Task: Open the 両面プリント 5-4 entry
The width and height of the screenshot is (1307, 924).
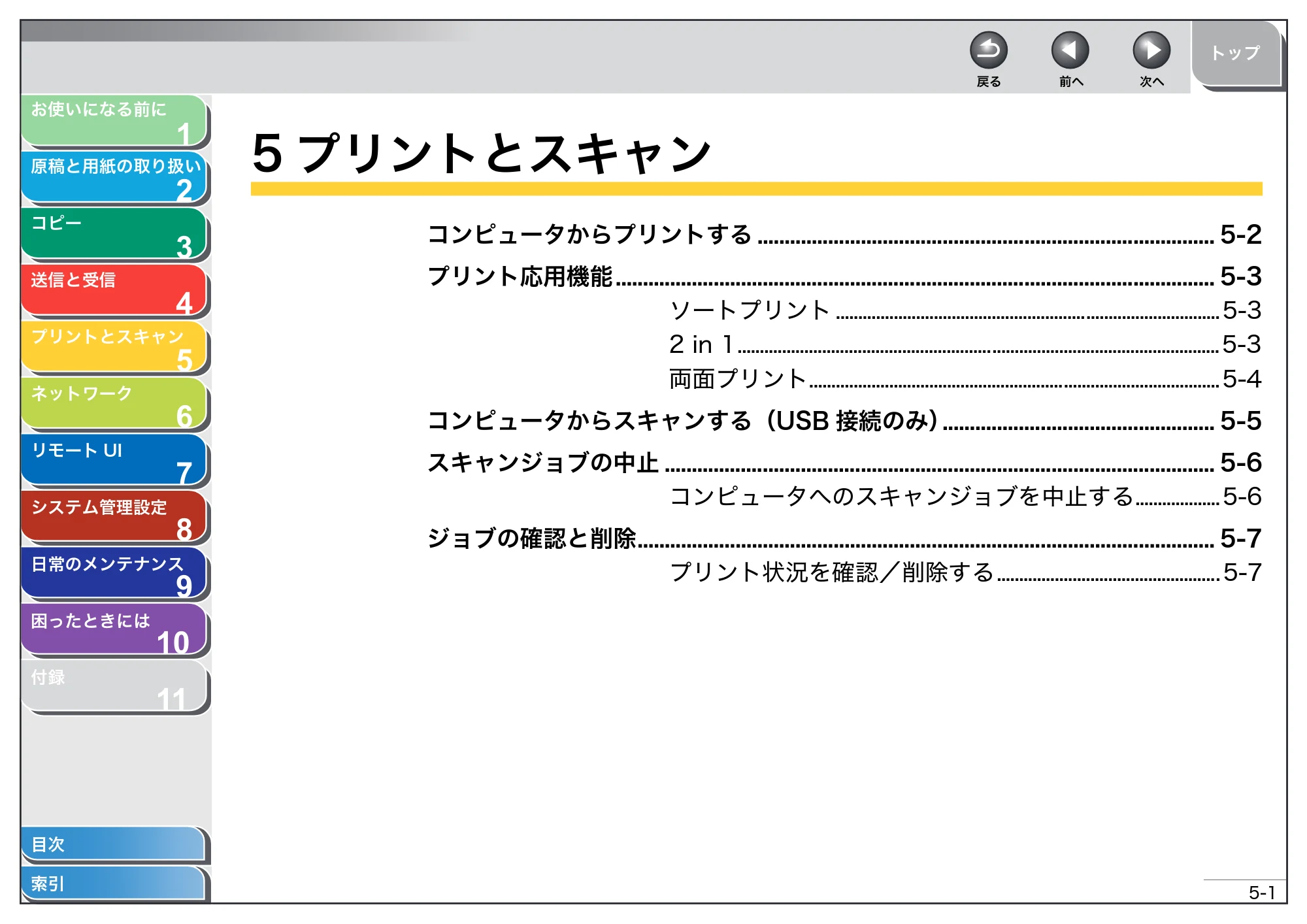Action: coord(965,379)
